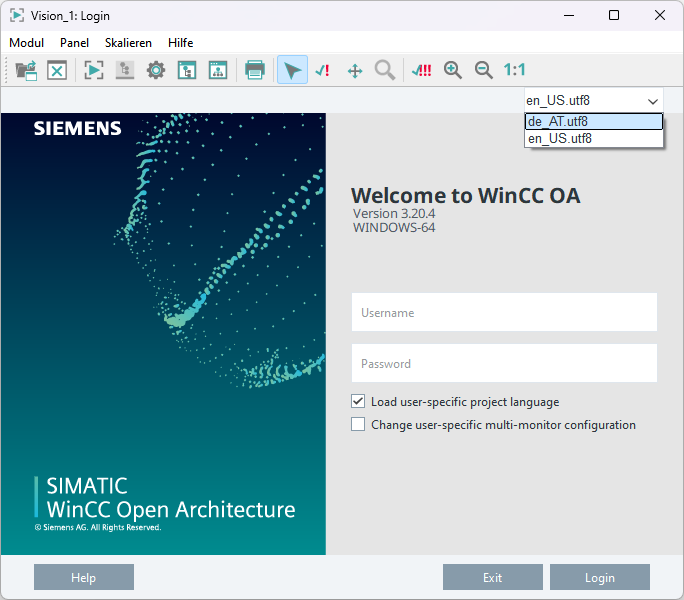Image resolution: width=684 pixels, height=600 pixels.
Task: Reset zoom with the 1:1 icon
Action: 514,70
